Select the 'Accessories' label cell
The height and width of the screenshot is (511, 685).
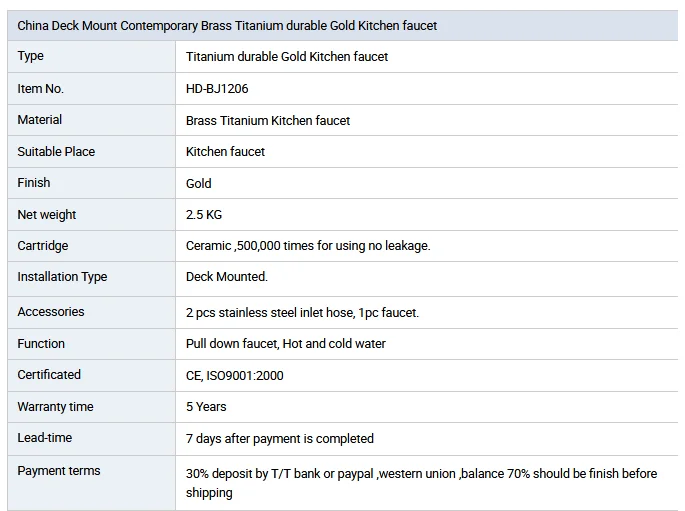pyautogui.click(x=51, y=312)
